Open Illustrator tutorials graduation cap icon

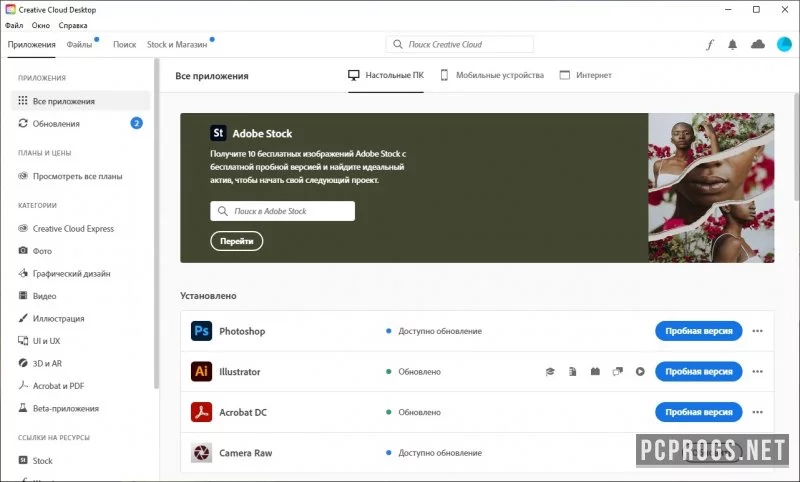point(550,372)
